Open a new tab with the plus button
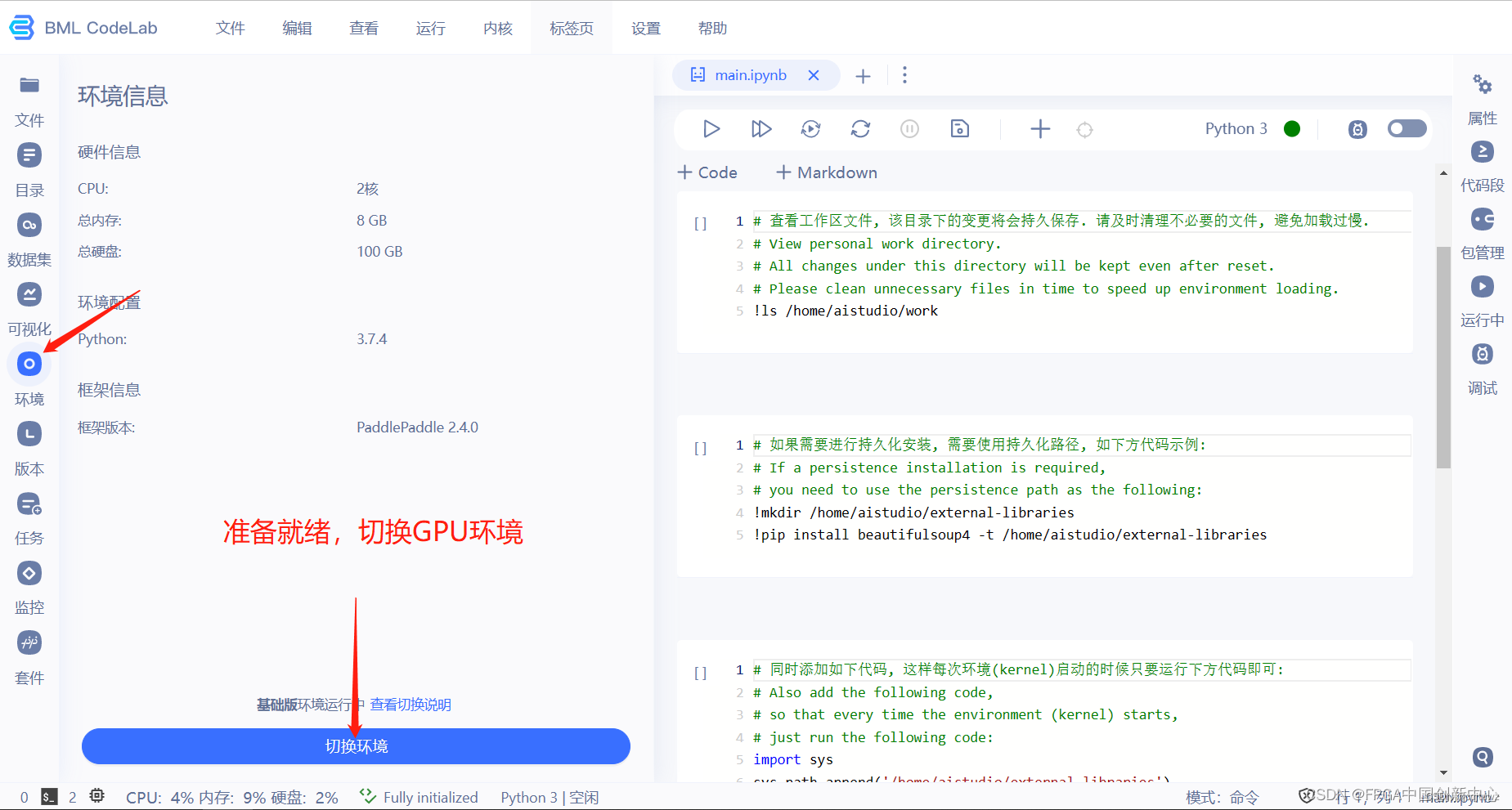This screenshot has height=810, width=1512. point(863,76)
